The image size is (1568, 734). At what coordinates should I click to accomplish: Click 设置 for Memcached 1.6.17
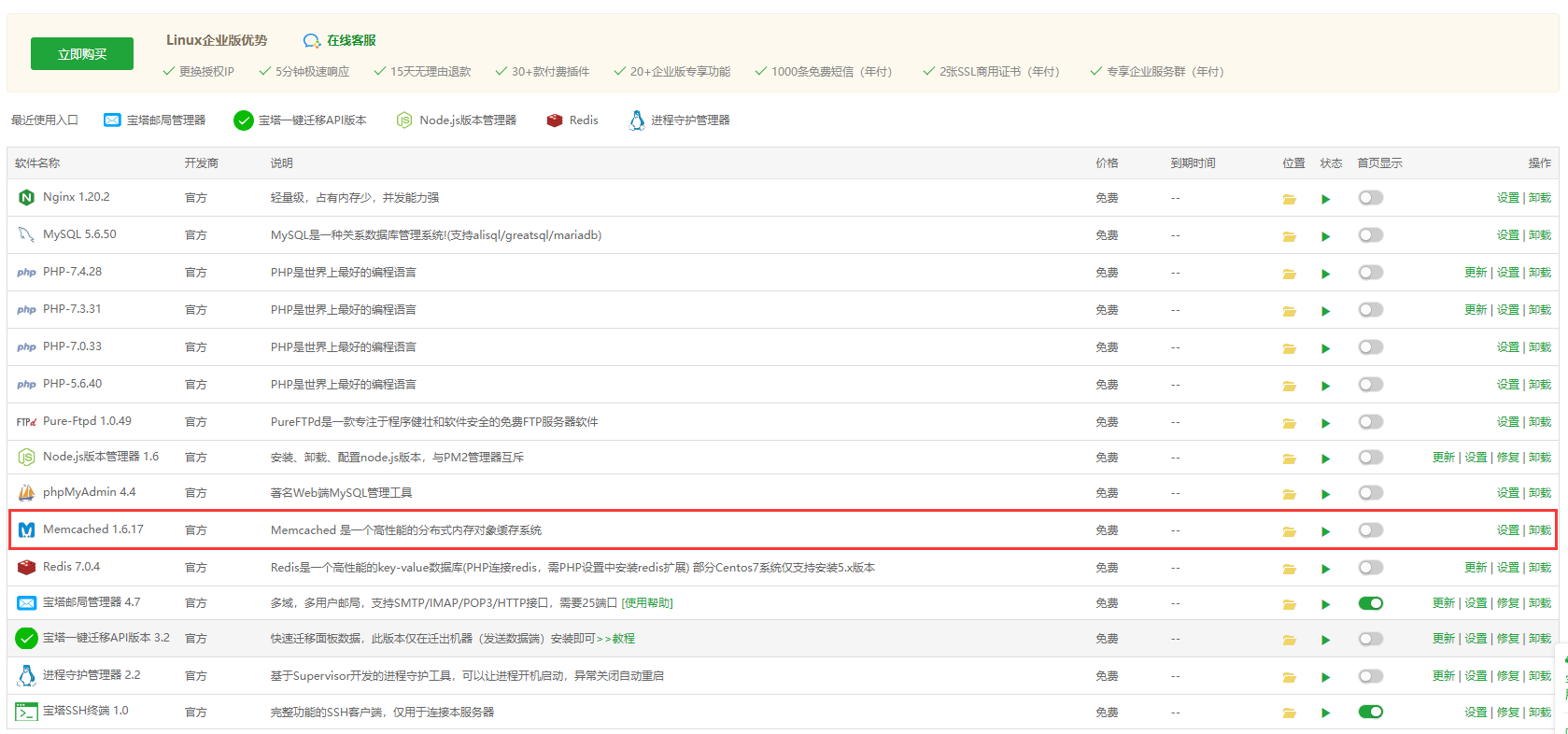point(1508,530)
